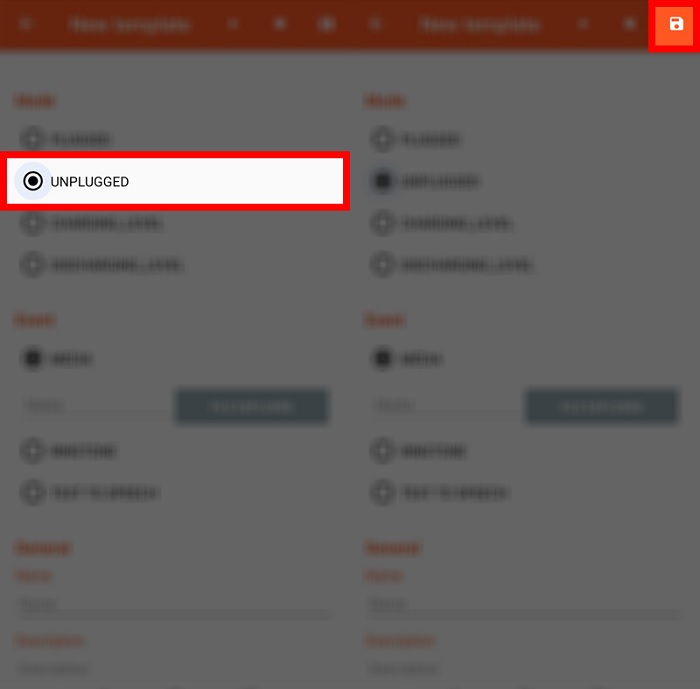The width and height of the screenshot is (700, 689).
Task: Save the template using the floppy disk icon
Action: pos(676,24)
